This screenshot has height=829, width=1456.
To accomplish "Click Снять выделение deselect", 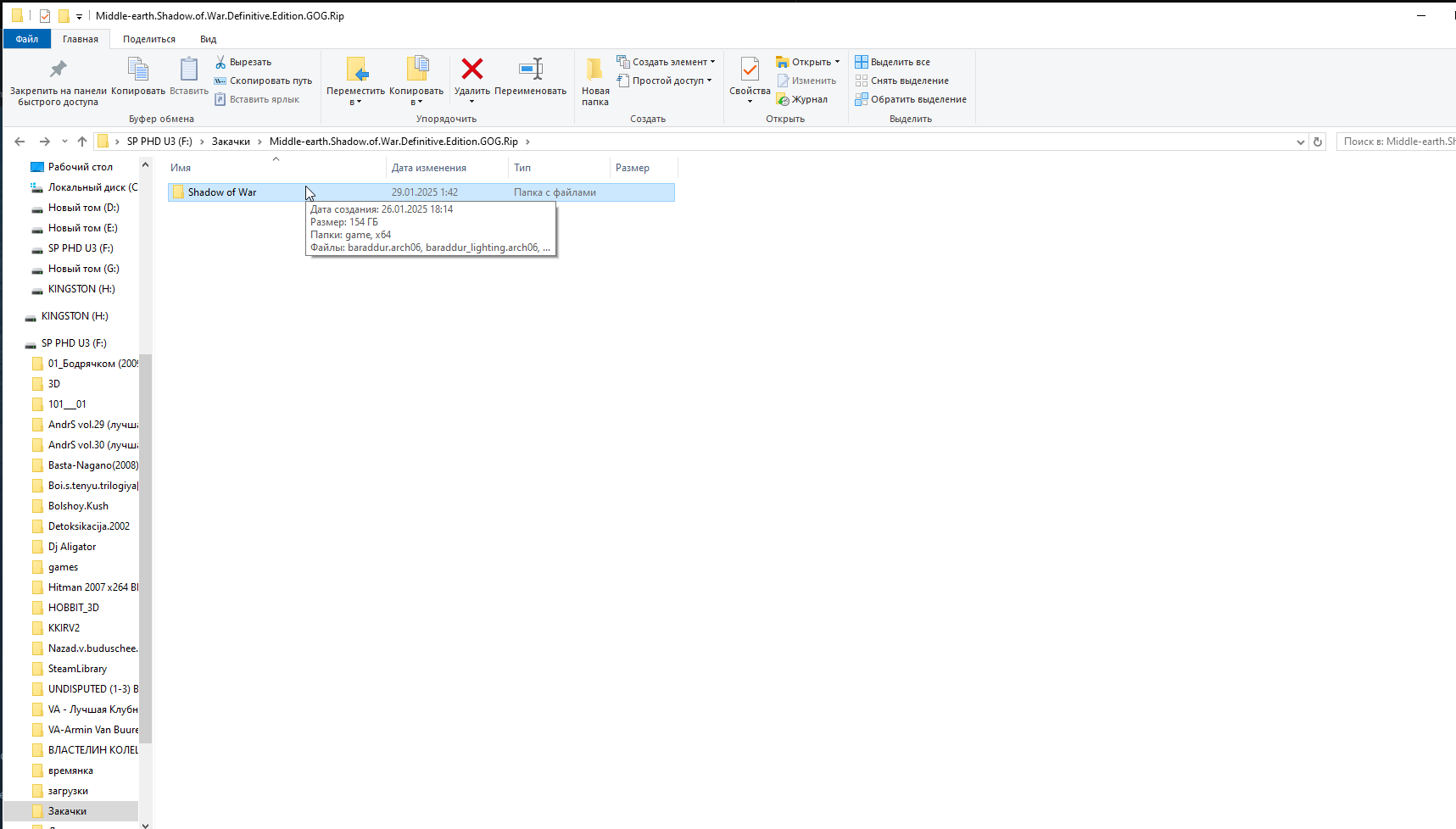I will pos(902,81).
